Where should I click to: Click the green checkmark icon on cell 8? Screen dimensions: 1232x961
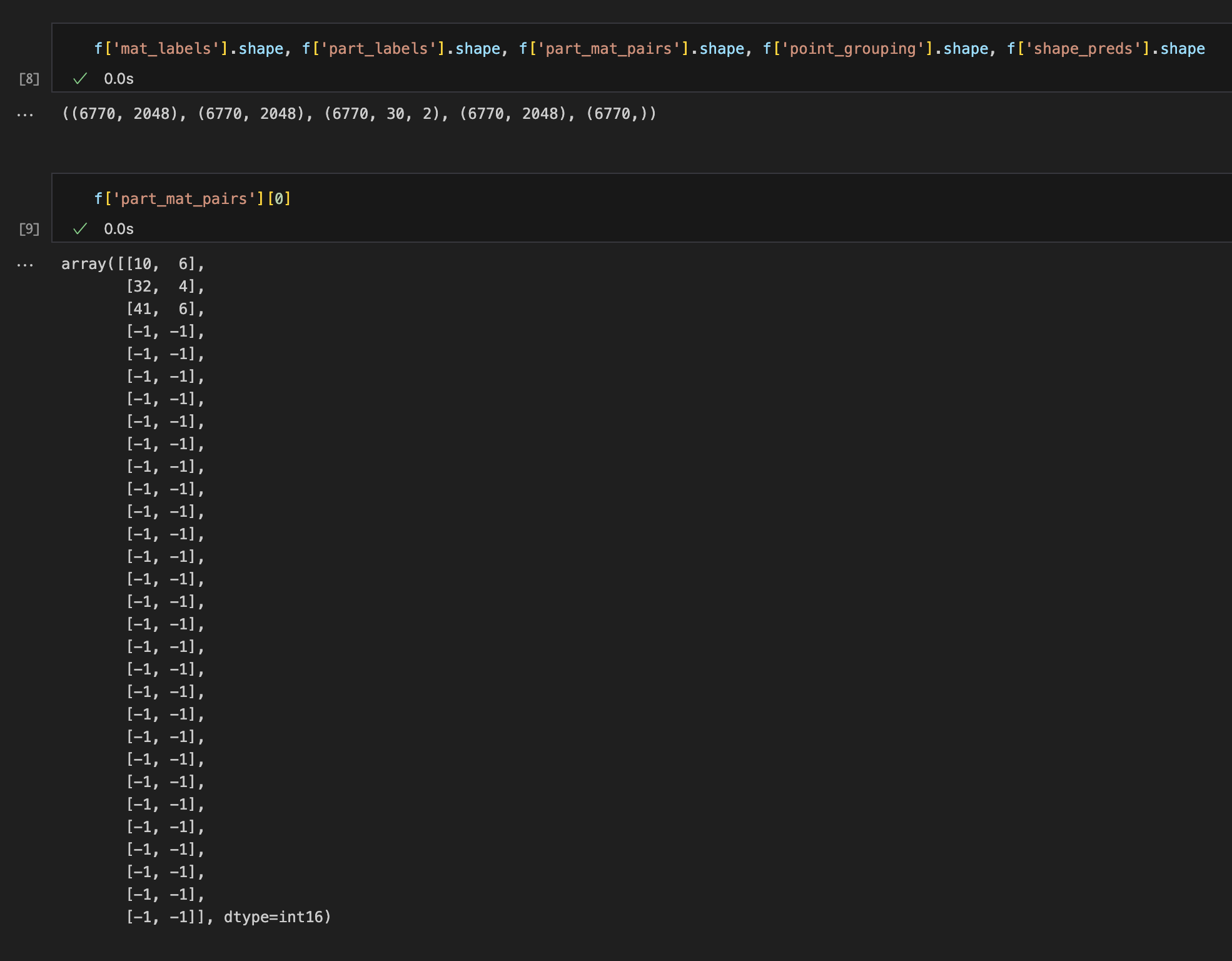pos(80,79)
